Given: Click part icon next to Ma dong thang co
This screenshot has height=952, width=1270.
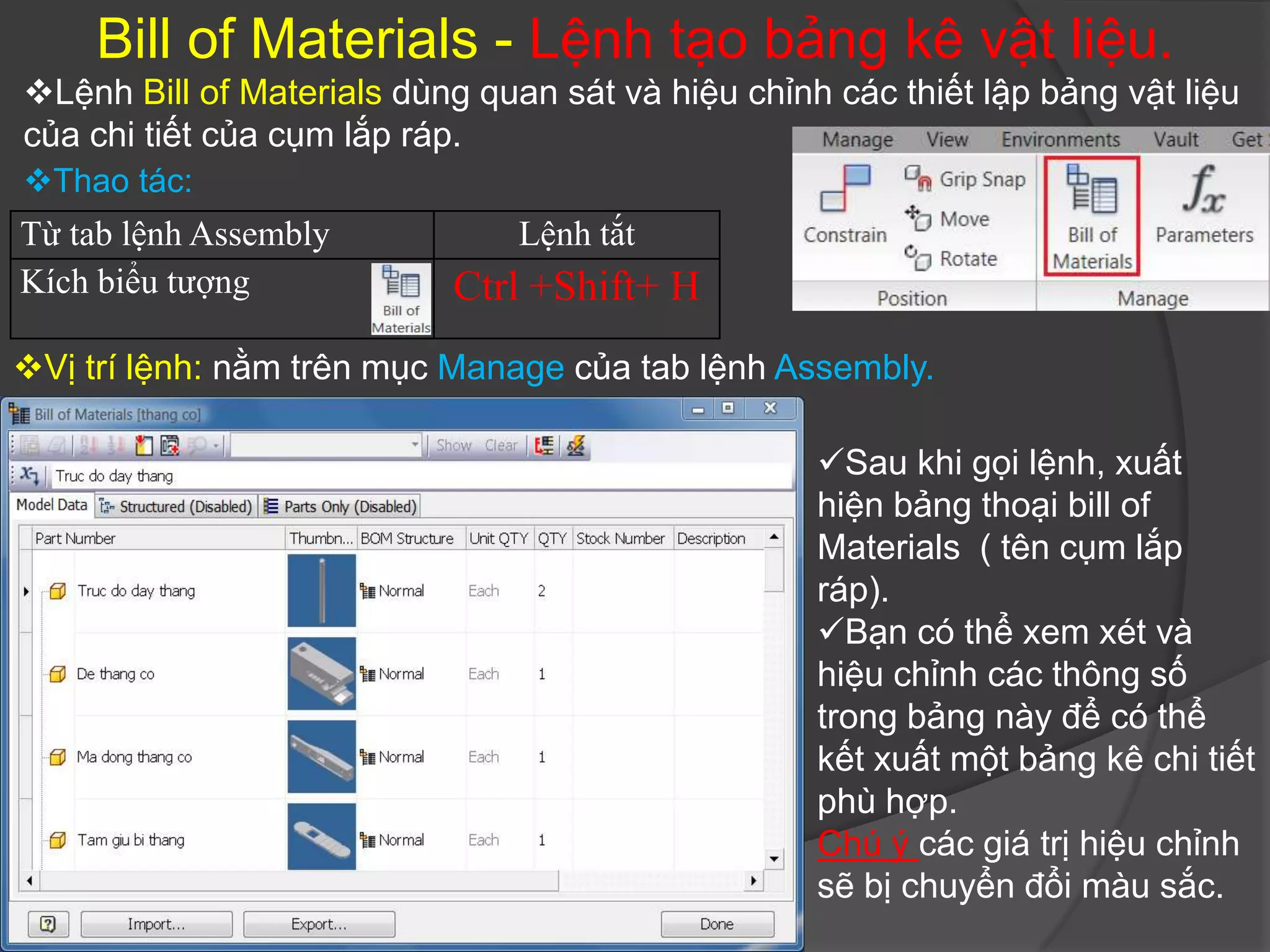Looking at the screenshot, I should 58,757.
